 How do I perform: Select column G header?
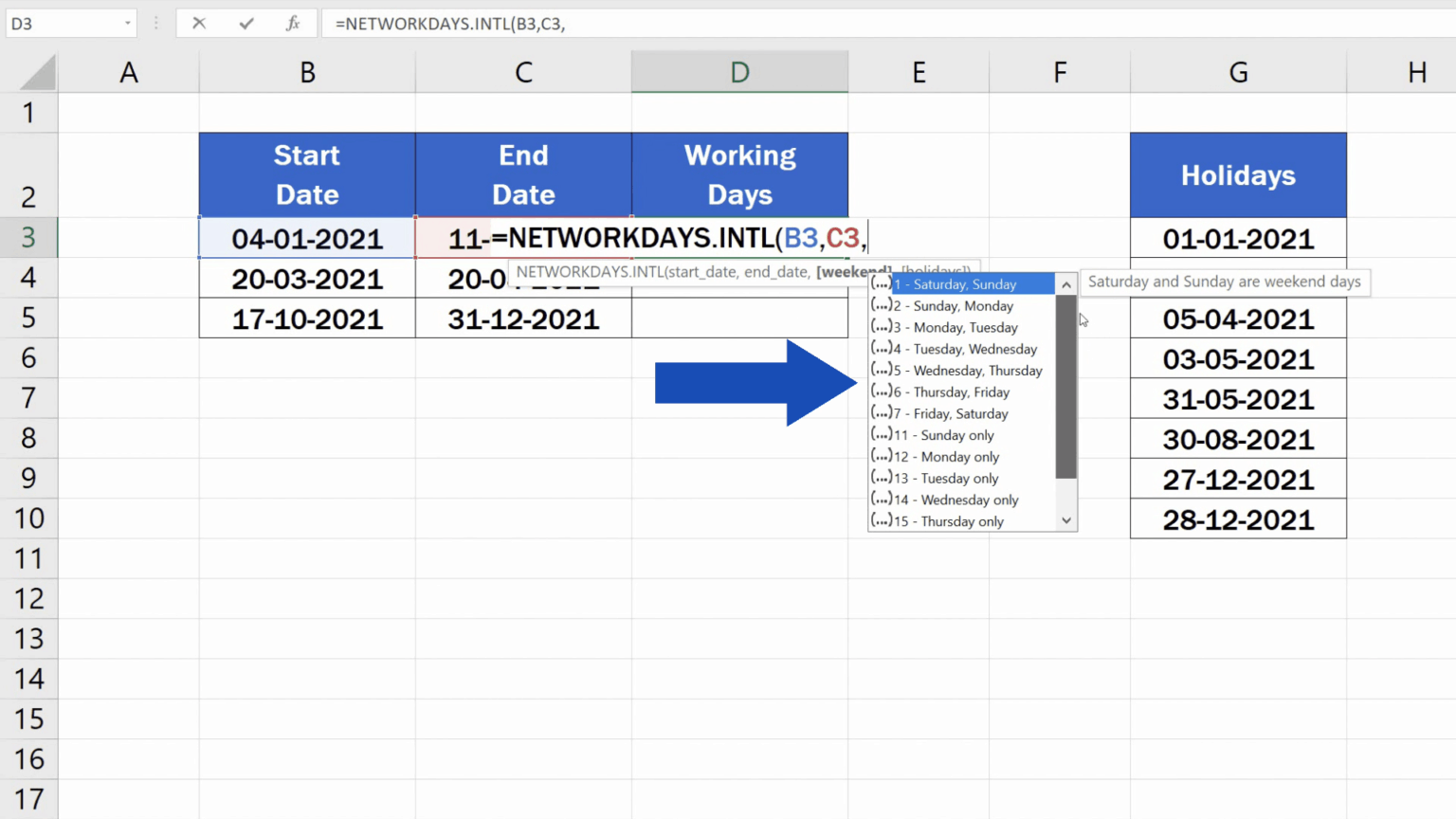[x=1238, y=73]
